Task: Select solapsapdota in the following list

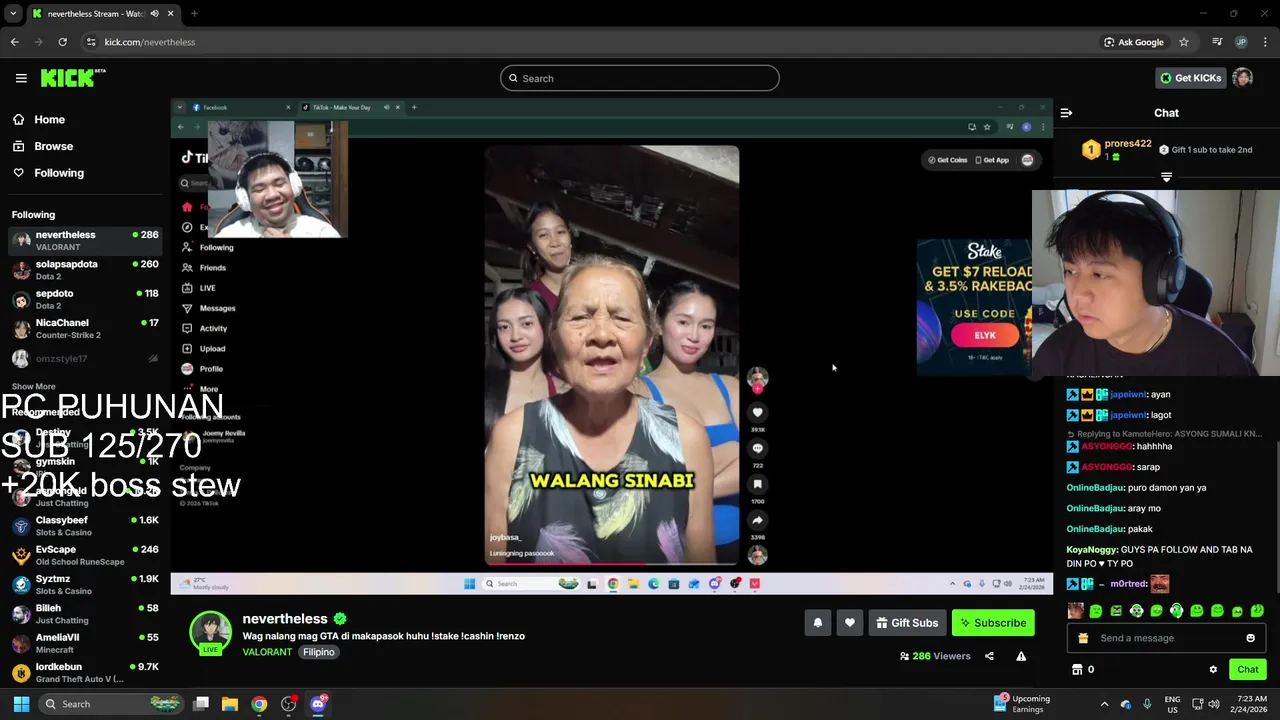Action: pos(85,270)
